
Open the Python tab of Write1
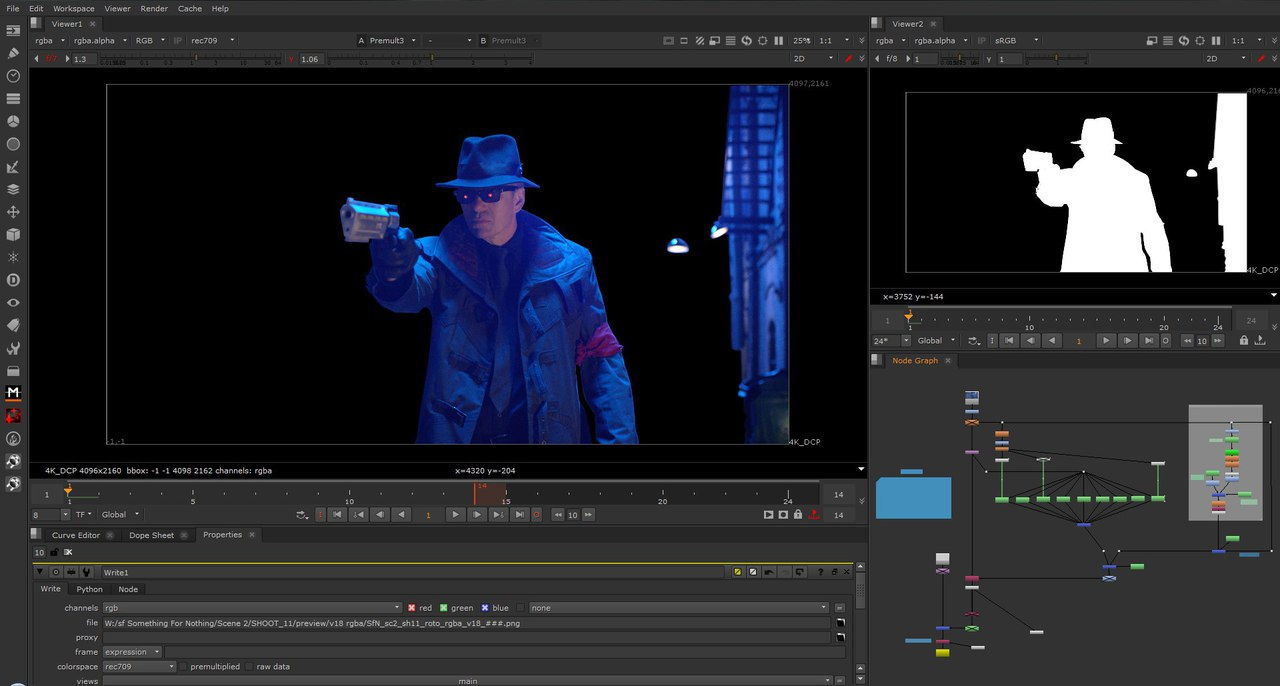(90, 589)
